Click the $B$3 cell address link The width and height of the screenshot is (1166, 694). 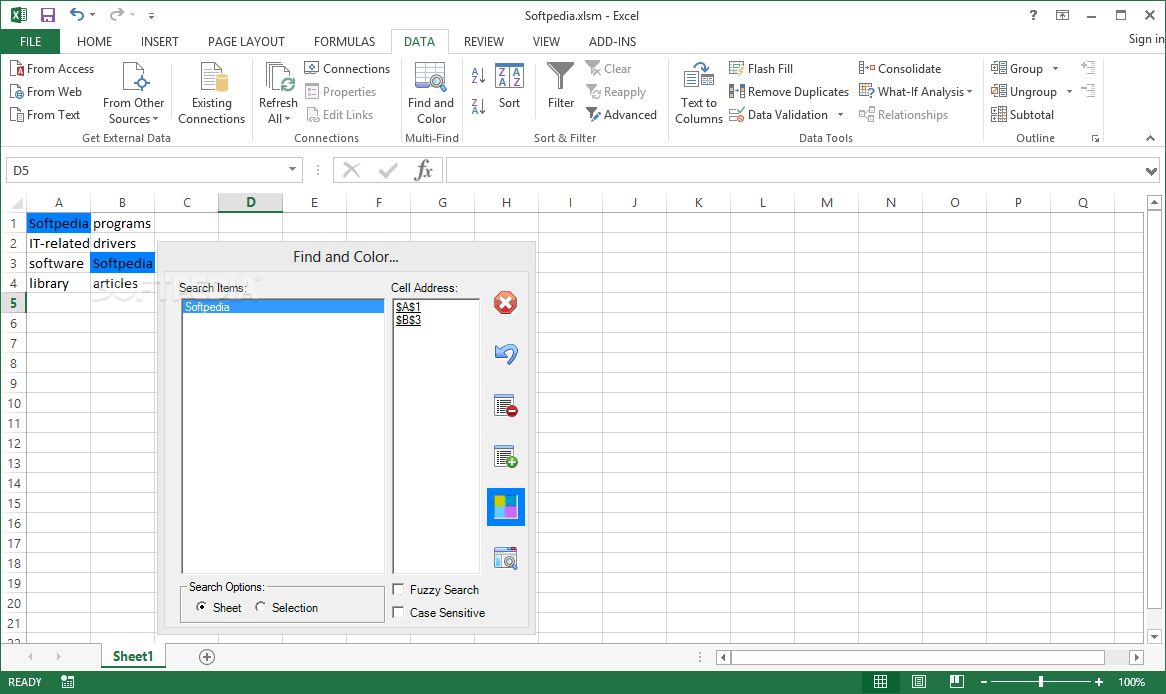pos(408,320)
